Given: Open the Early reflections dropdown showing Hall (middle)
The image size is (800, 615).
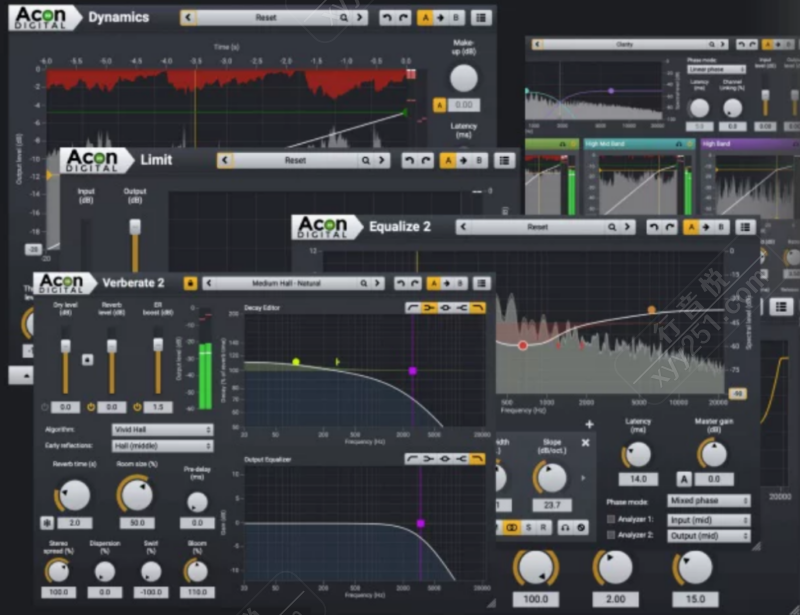Looking at the screenshot, I should tap(162, 446).
